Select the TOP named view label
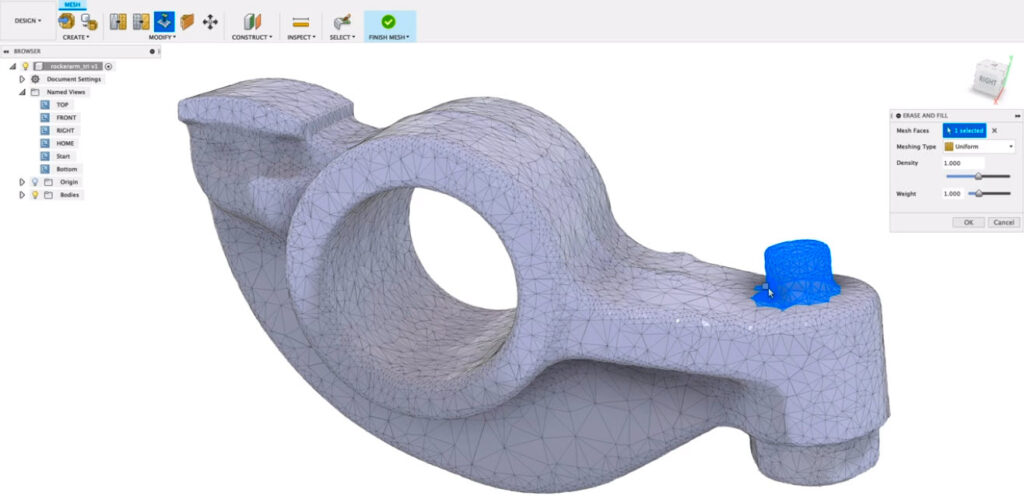 point(63,105)
